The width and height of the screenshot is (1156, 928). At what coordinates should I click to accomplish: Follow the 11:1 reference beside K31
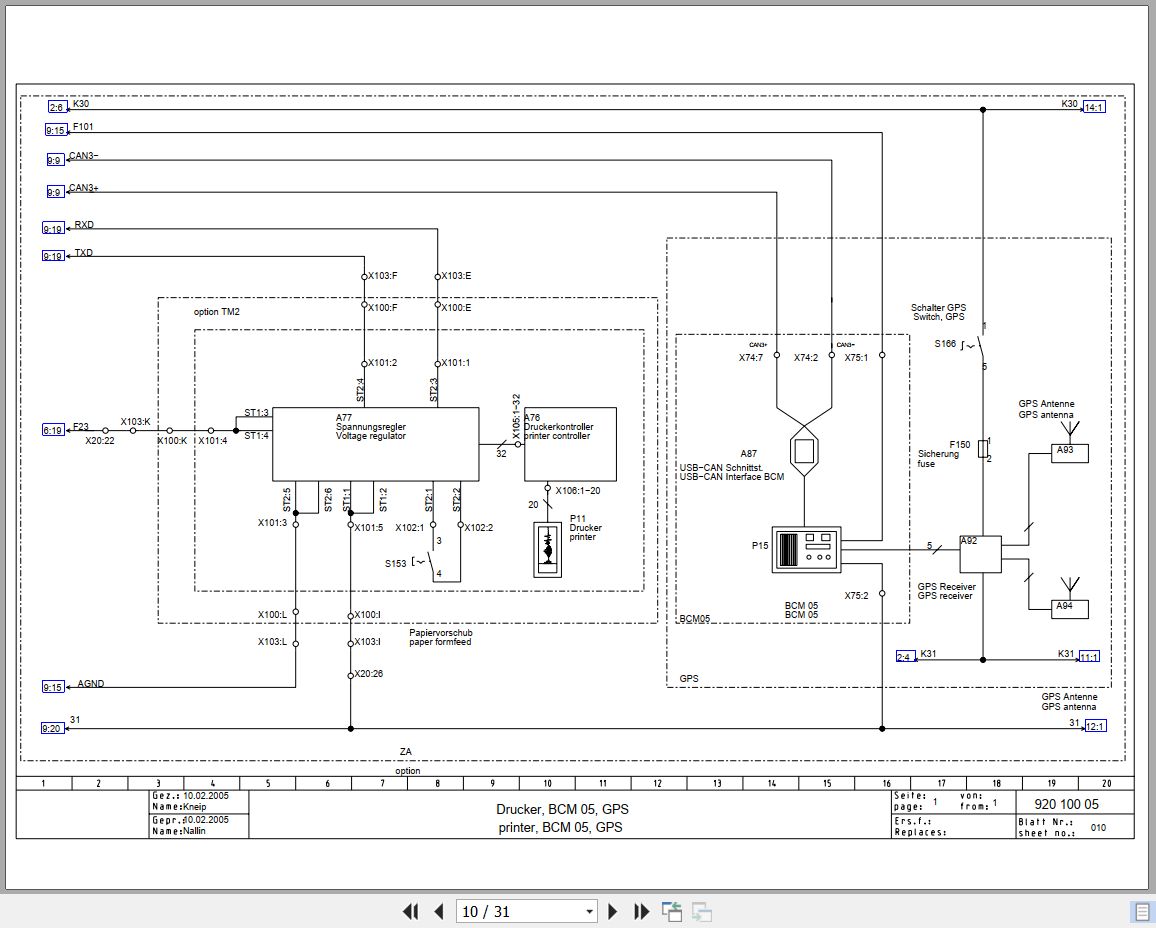pos(1090,657)
